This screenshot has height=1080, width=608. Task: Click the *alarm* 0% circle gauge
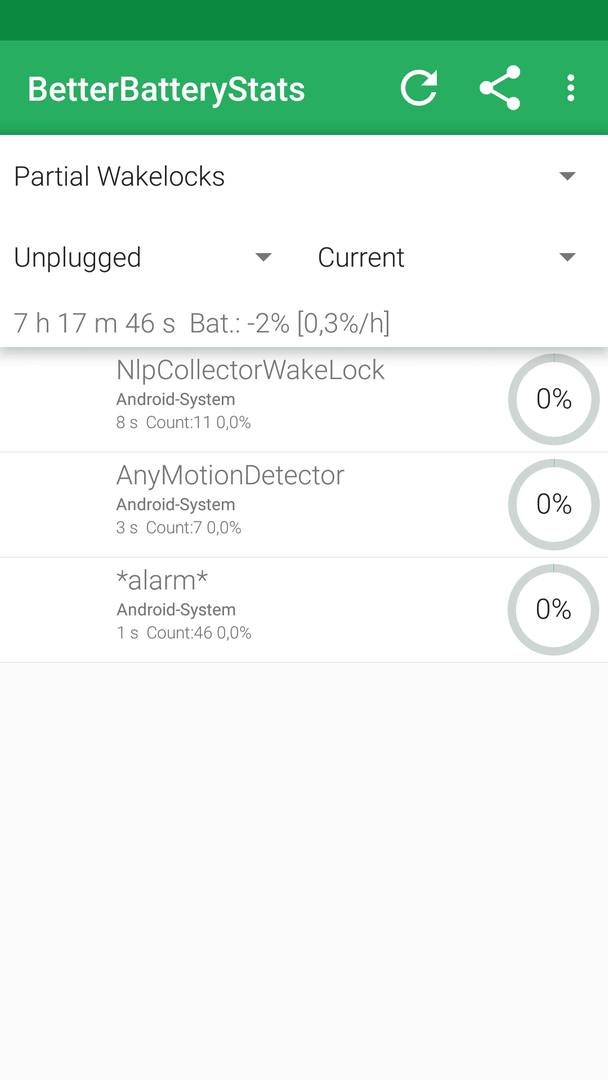[554, 610]
